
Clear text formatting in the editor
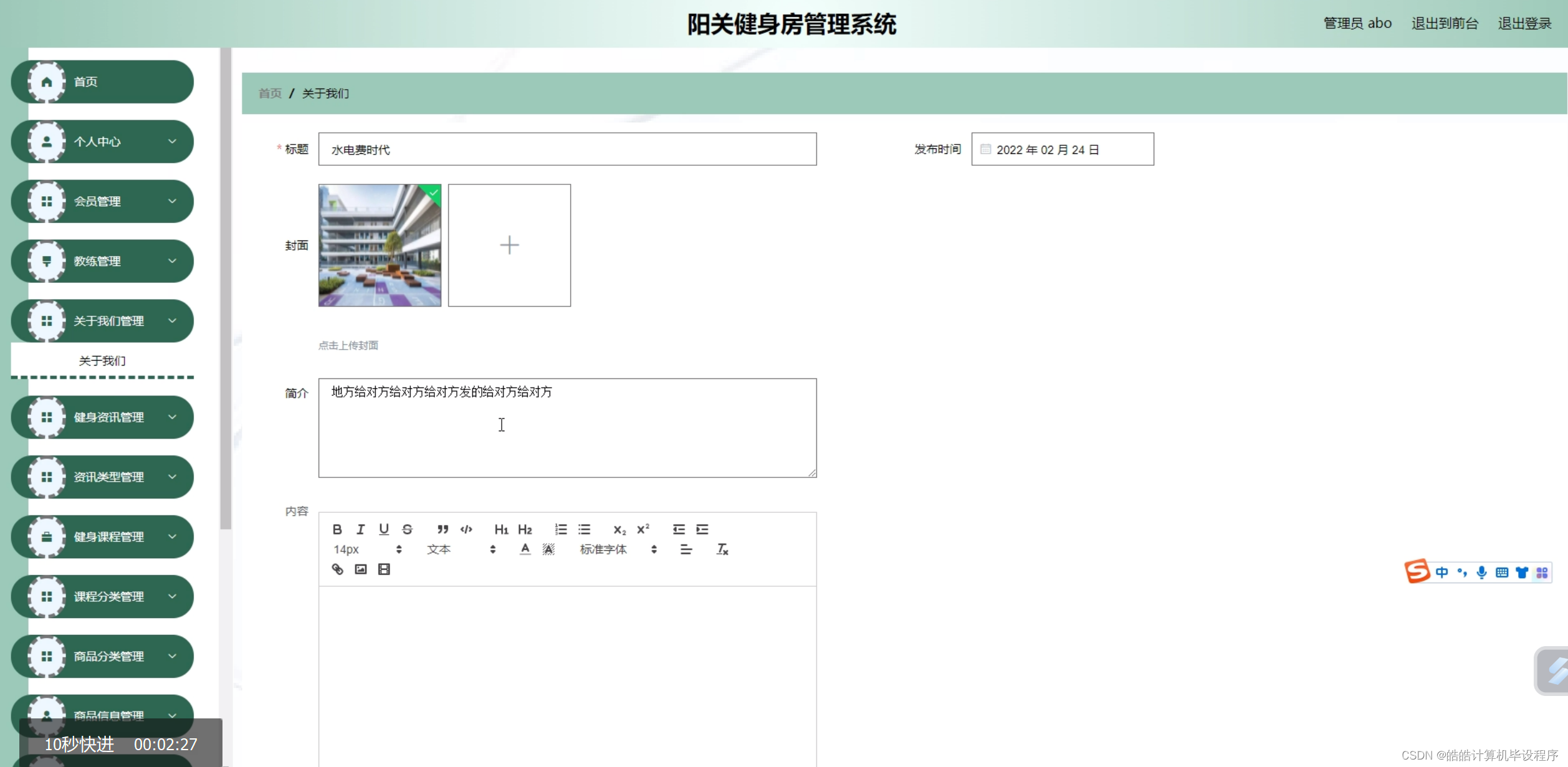point(722,549)
